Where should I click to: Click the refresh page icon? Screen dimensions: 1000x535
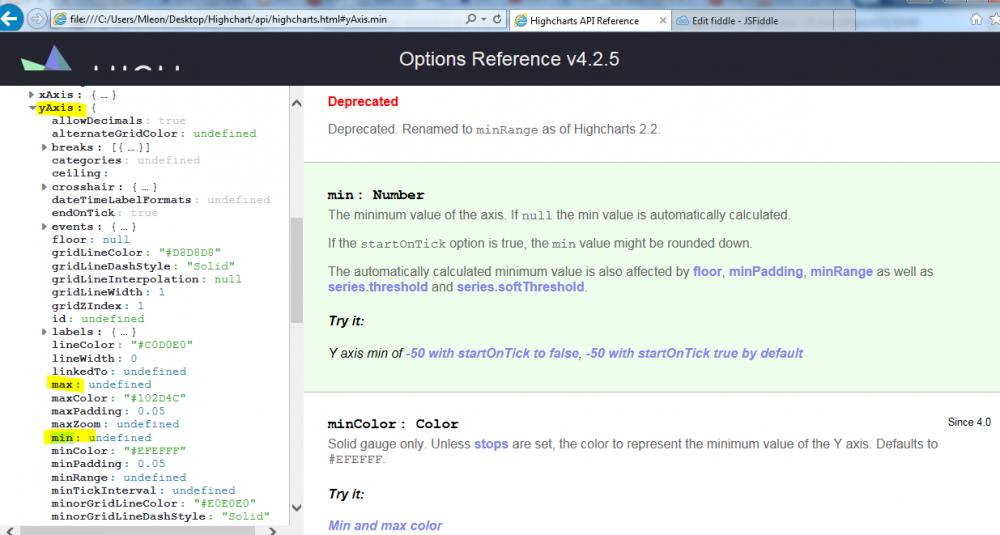point(497,19)
